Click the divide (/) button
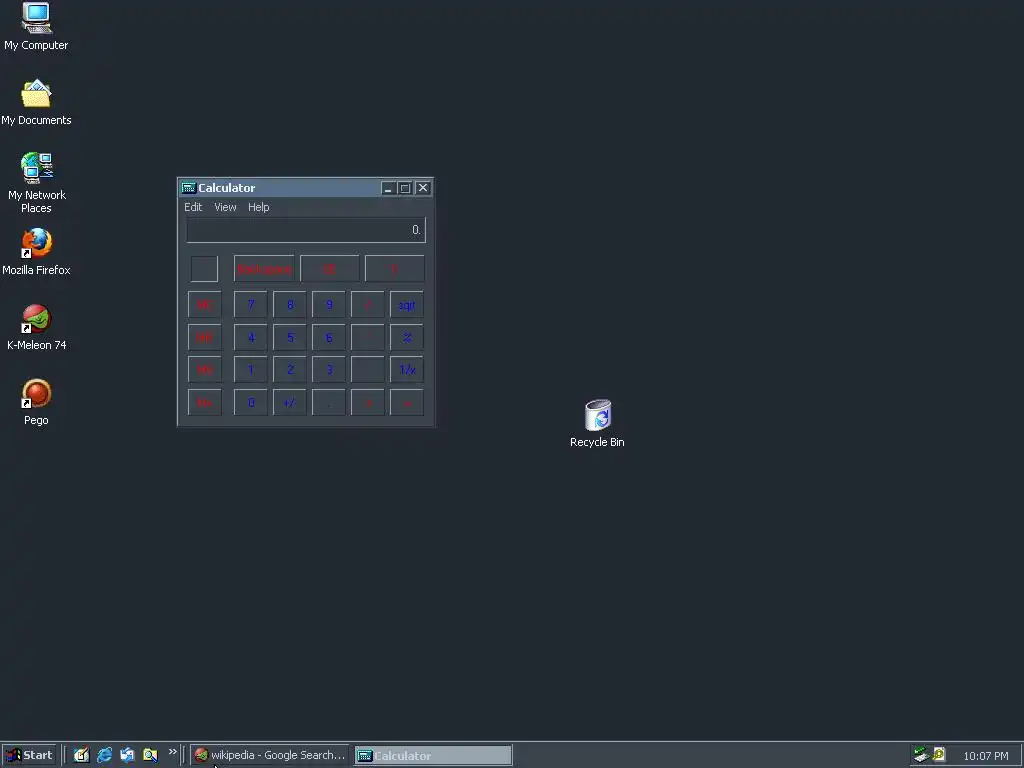The width and height of the screenshot is (1024, 768). point(368,304)
